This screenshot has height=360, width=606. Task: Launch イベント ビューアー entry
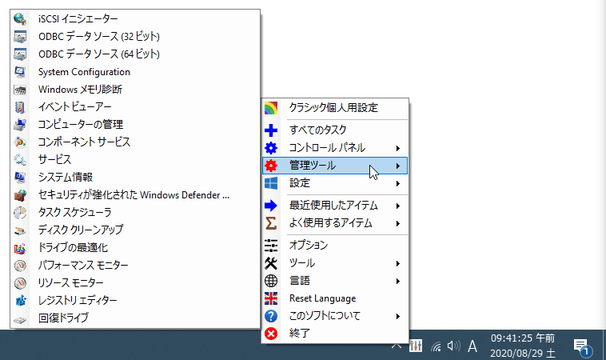pos(135,107)
